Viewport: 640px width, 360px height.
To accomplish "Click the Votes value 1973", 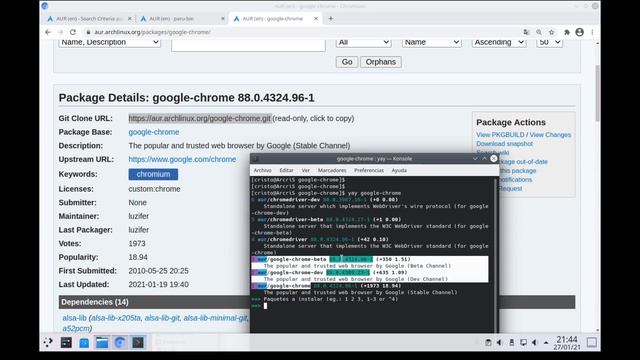I will [x=137, y=244].
